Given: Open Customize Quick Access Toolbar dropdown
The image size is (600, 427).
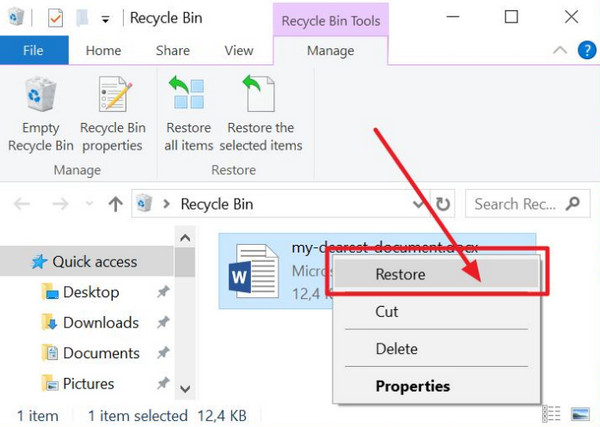Looking at the screenshot, I should click(105, 19).
